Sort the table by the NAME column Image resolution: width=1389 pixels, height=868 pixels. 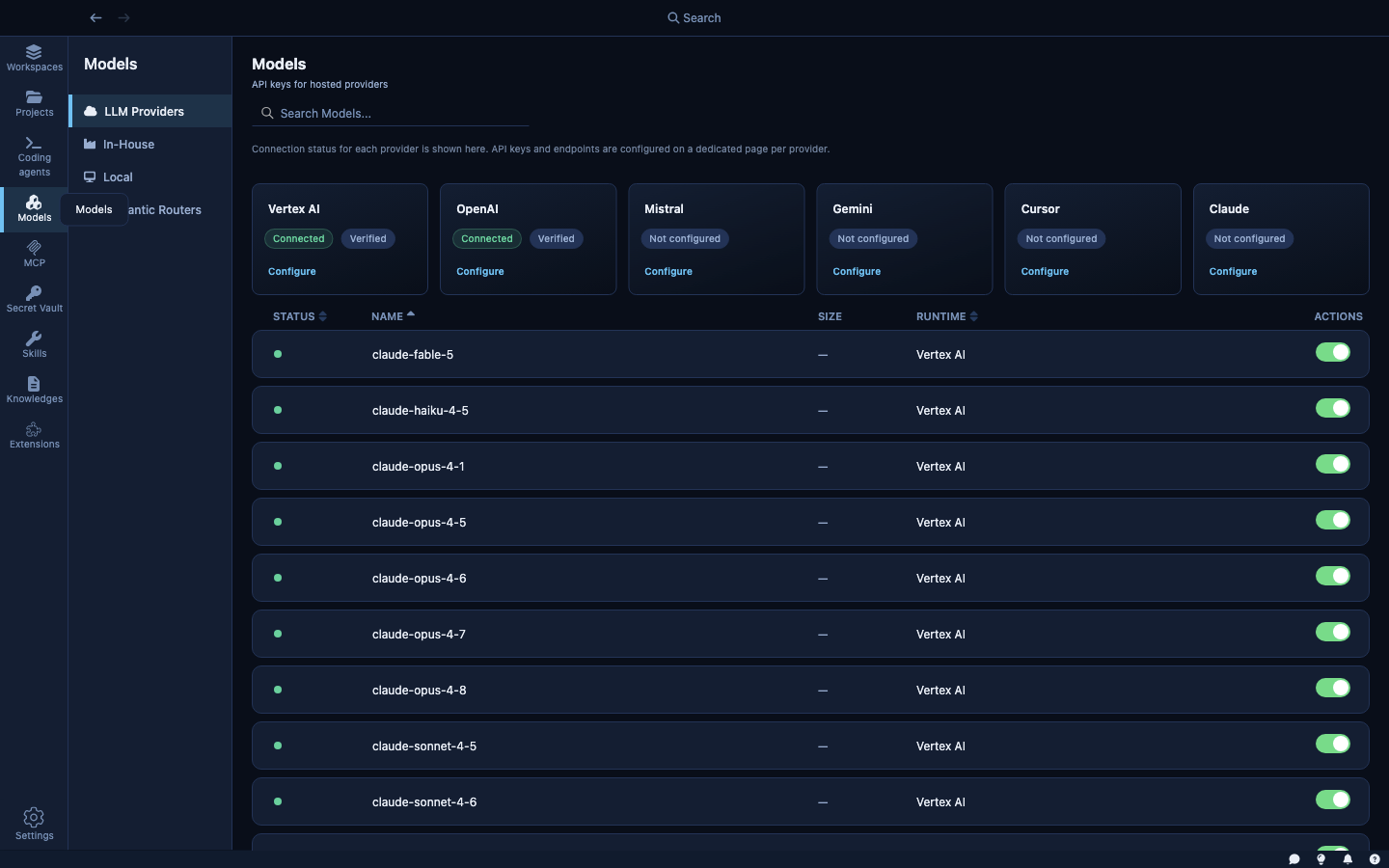pyautogui.click(x=393, y=316)
